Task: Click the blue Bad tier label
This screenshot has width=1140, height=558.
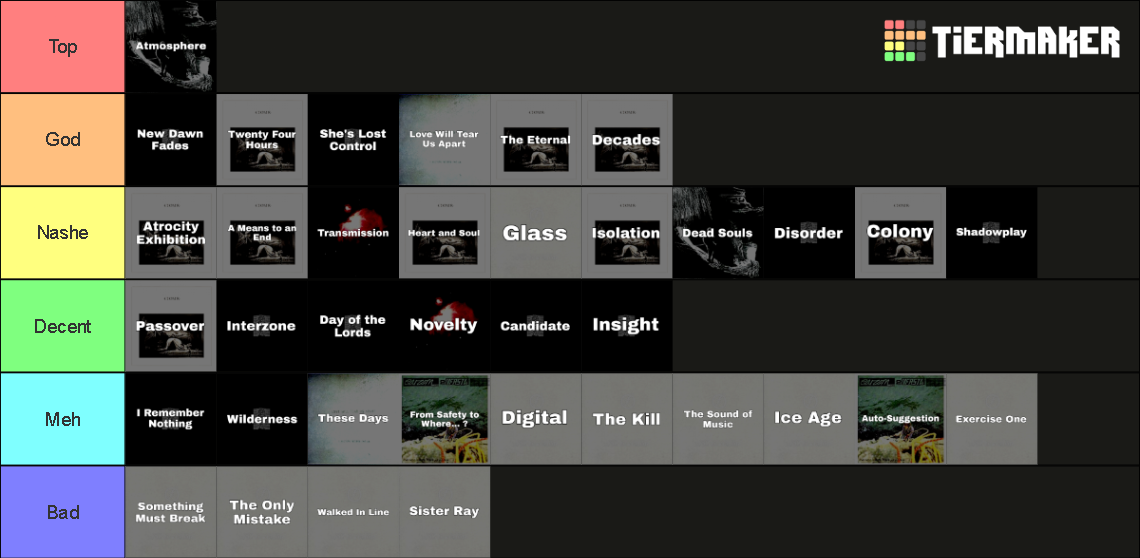Action: 63,512
